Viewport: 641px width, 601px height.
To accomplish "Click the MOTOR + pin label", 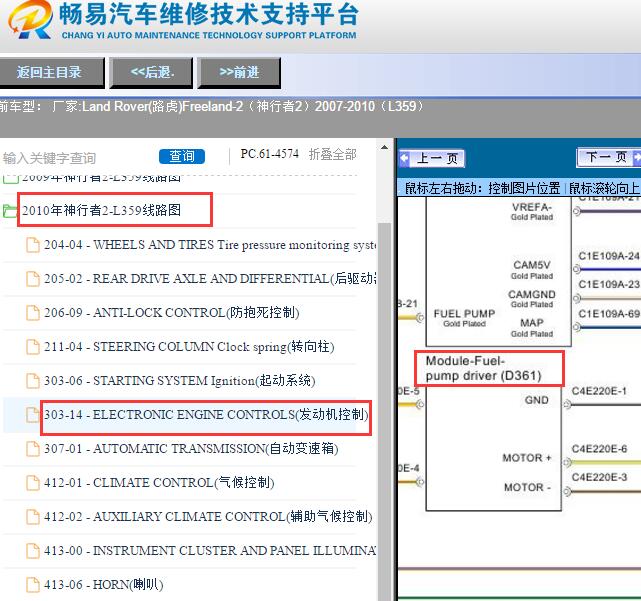I will tap(527, 458).
